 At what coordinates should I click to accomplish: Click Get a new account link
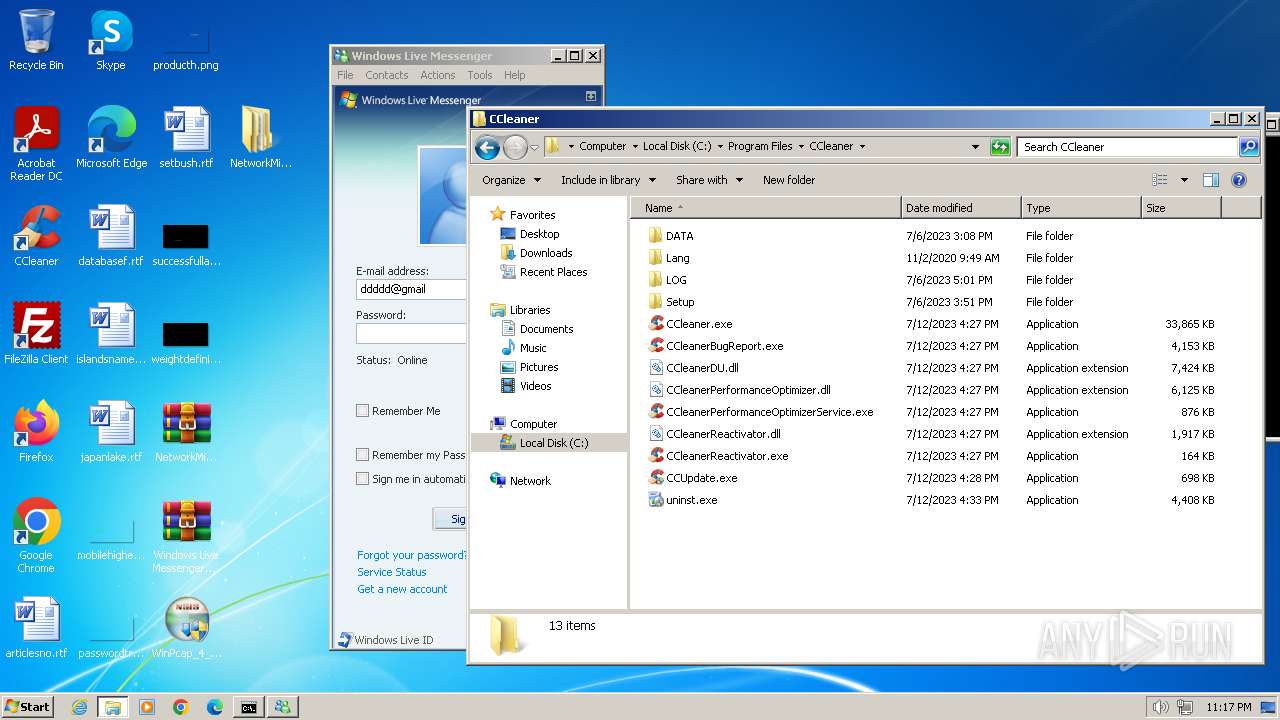click(402, 589)
